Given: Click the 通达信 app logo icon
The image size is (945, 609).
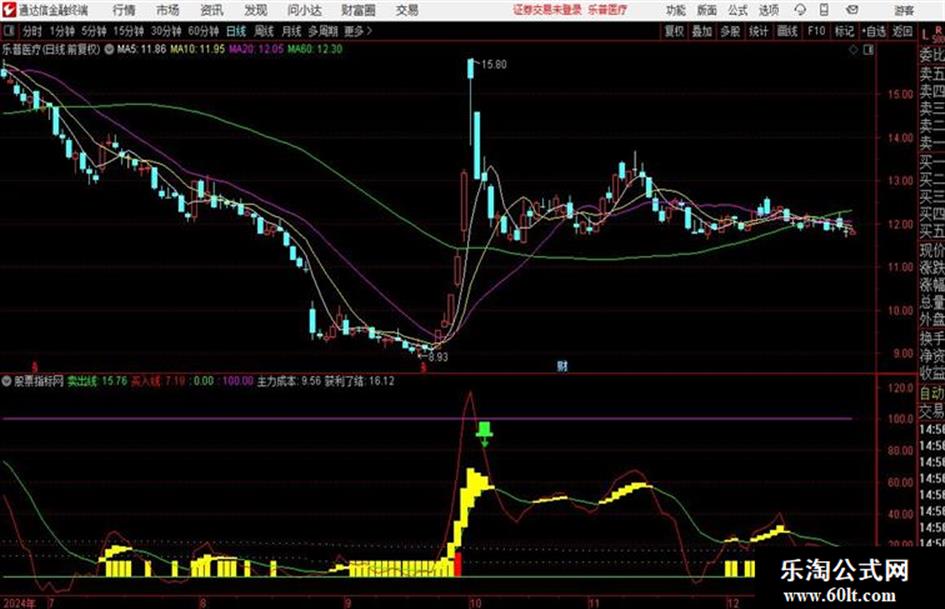Looking at the screenshot, I should [x=8, y=10].
